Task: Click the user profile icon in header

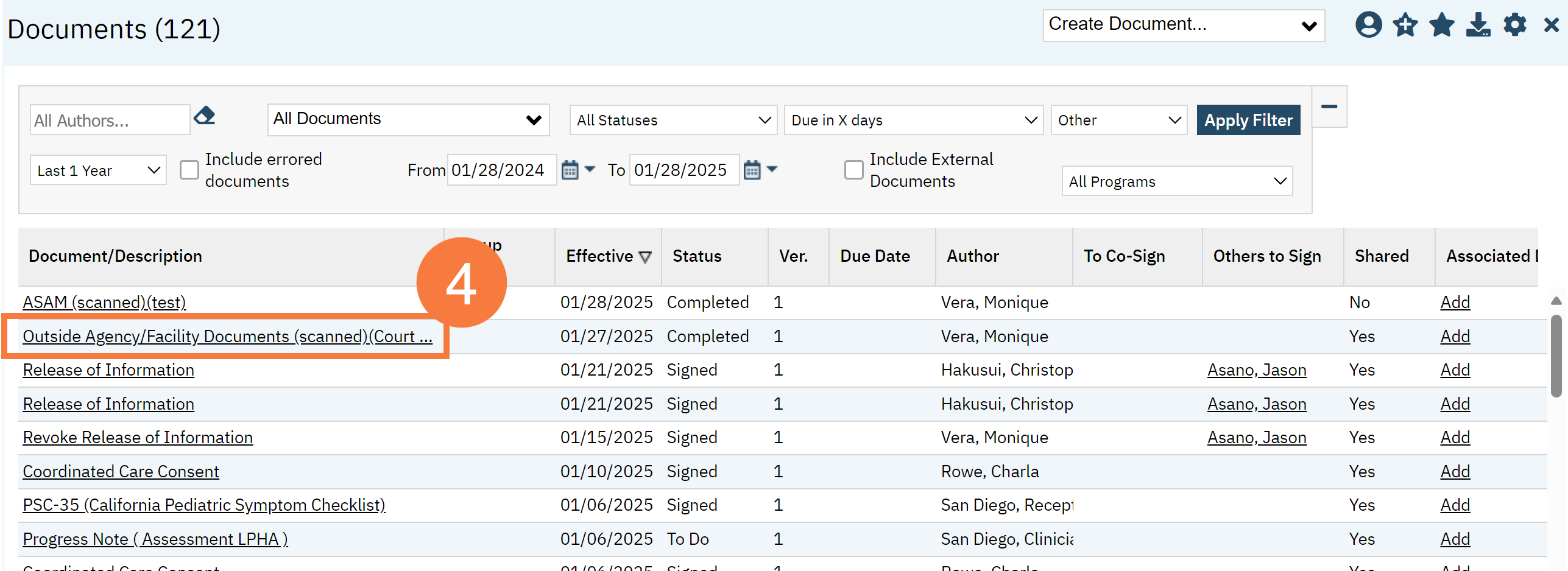Action: point(1368,26)
